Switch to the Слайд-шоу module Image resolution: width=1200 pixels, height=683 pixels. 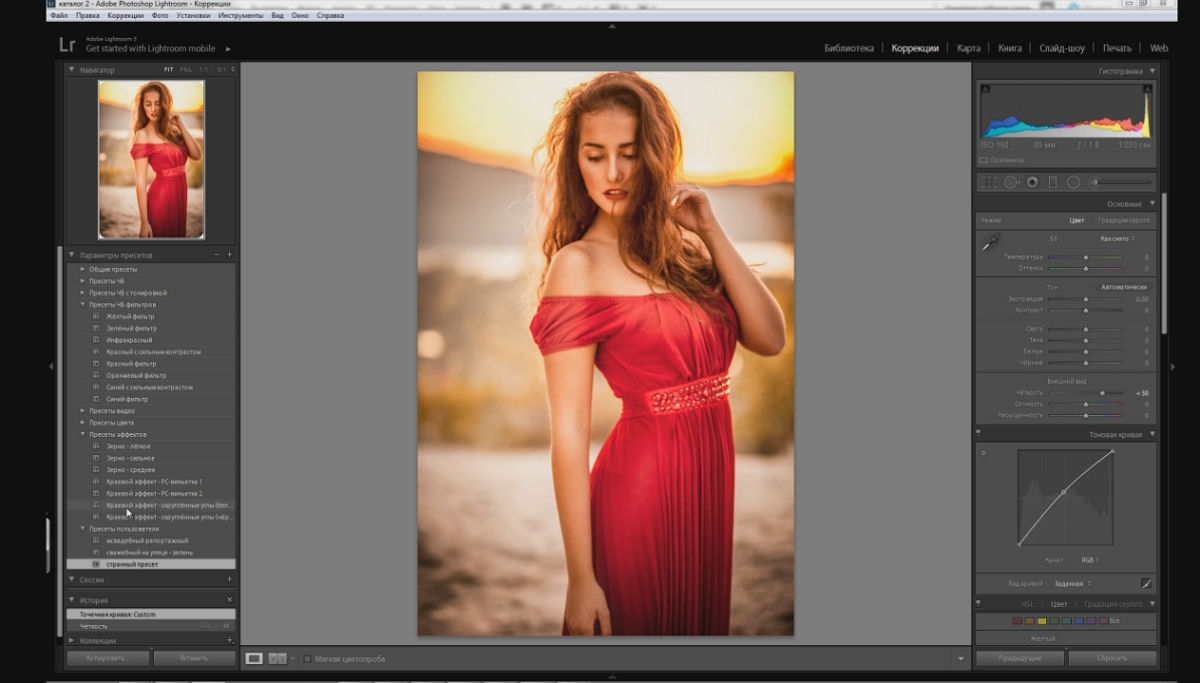click(x=1061, y=48)
